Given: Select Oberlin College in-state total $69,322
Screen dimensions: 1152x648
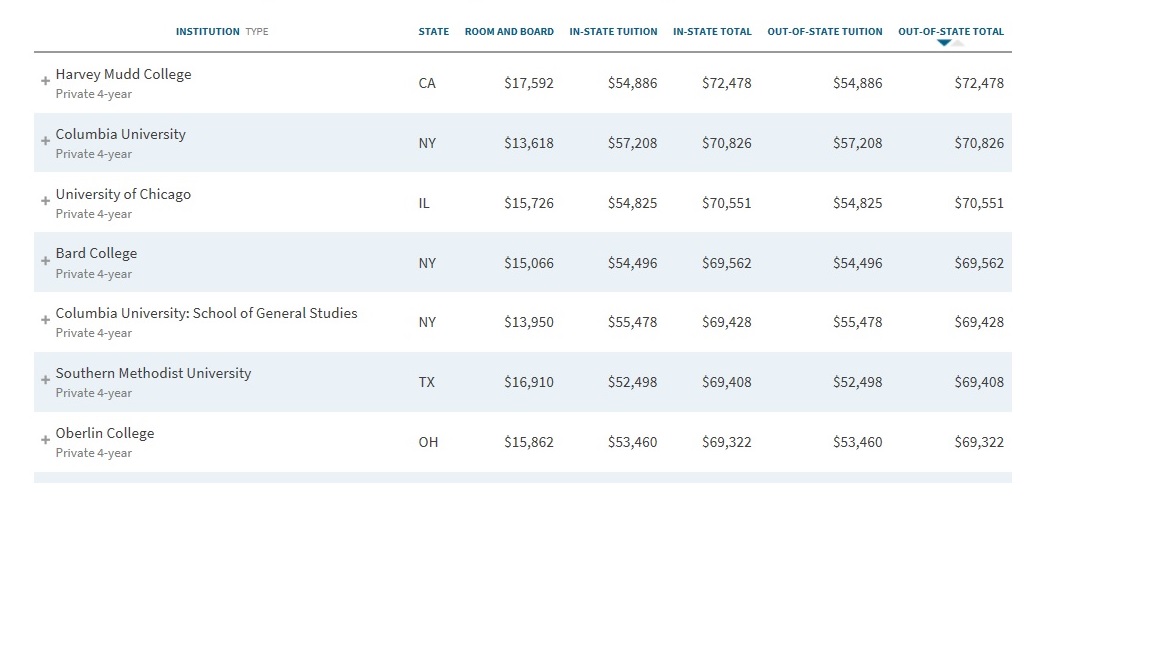Looking at the screenshot, I should pyautogui.click(x=727, y=442).
